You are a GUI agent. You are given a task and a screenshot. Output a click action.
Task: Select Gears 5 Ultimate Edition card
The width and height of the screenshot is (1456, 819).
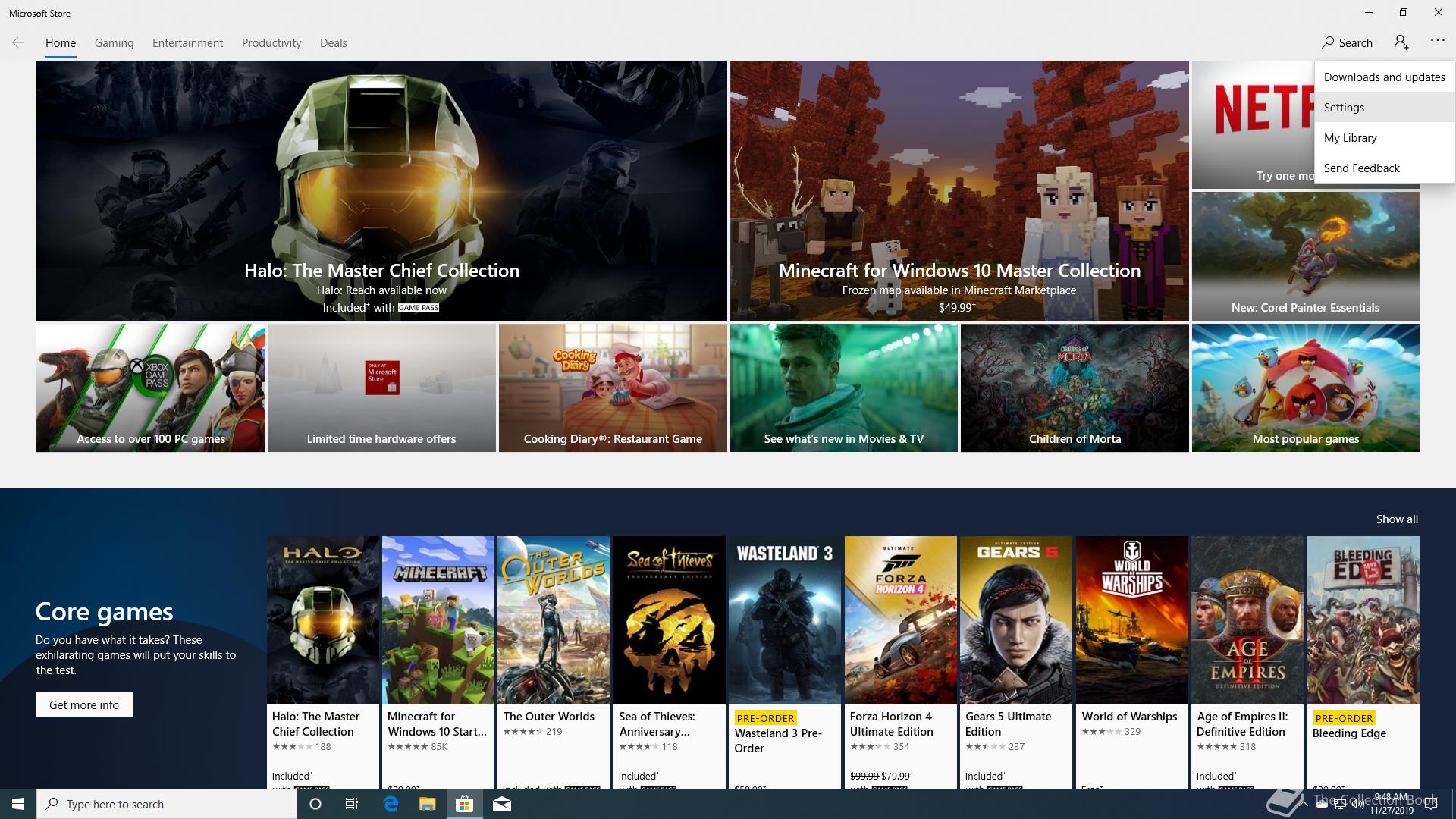pos(1016,662)
